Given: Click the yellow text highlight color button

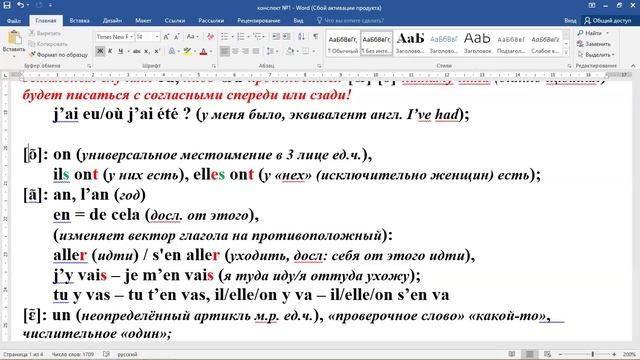Looking at the screenshot, I should [187, 51].
